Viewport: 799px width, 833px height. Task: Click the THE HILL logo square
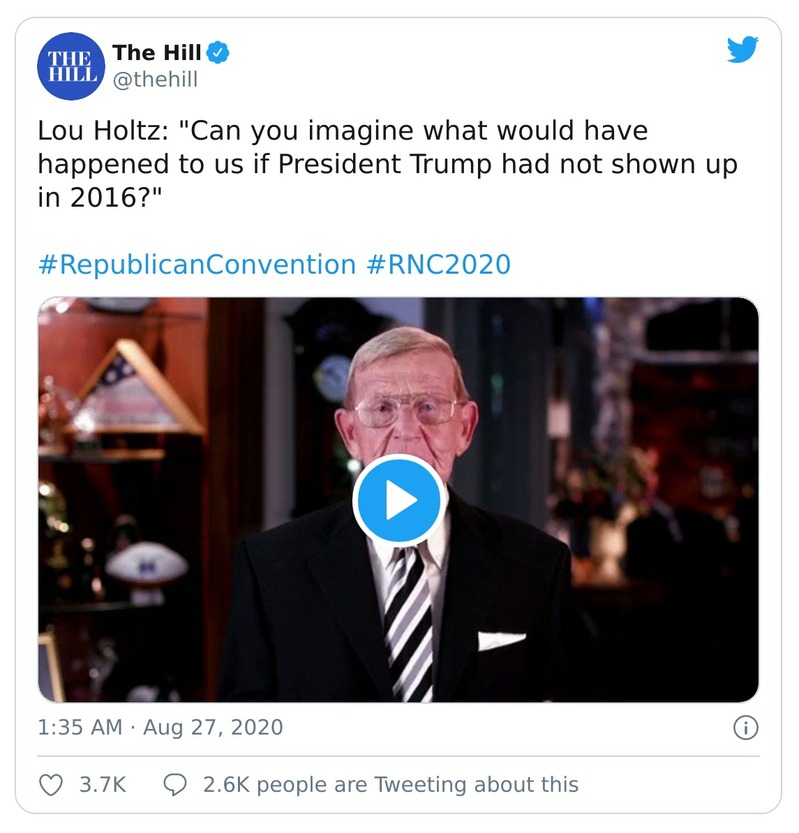point(69,64)
